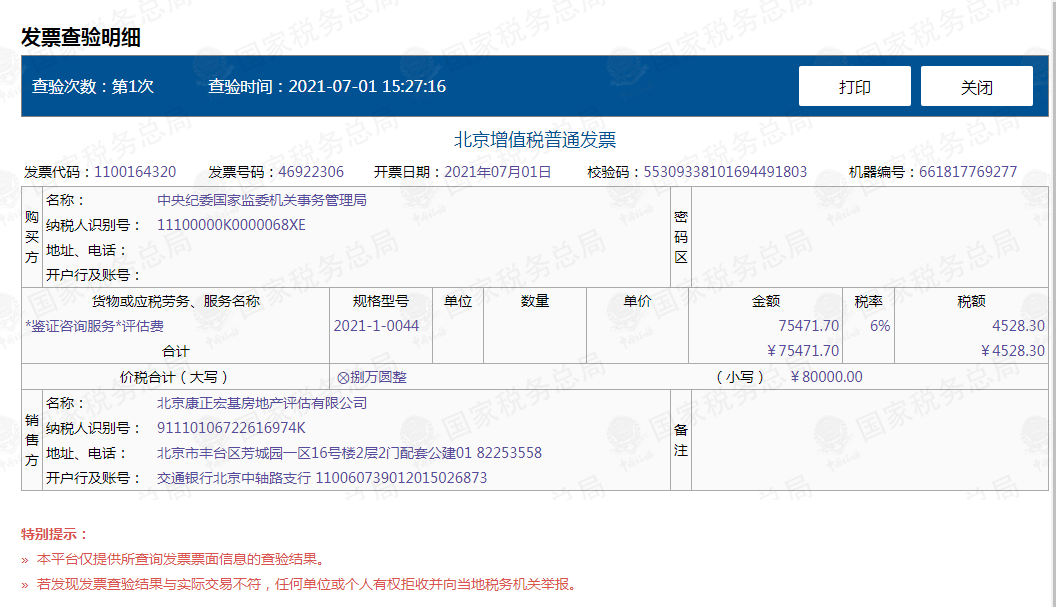Select buyer taxpayer ID 11100000K0000068XE
Image resolution: width=1056 pixels, height=607 pixels.
click(x=231, y=225)
